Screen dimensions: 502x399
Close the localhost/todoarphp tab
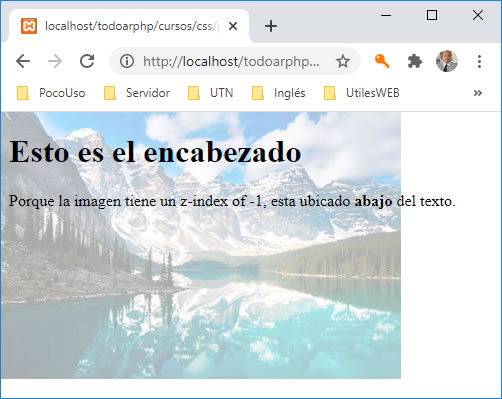pyautogui.click(x=233, y=26)
